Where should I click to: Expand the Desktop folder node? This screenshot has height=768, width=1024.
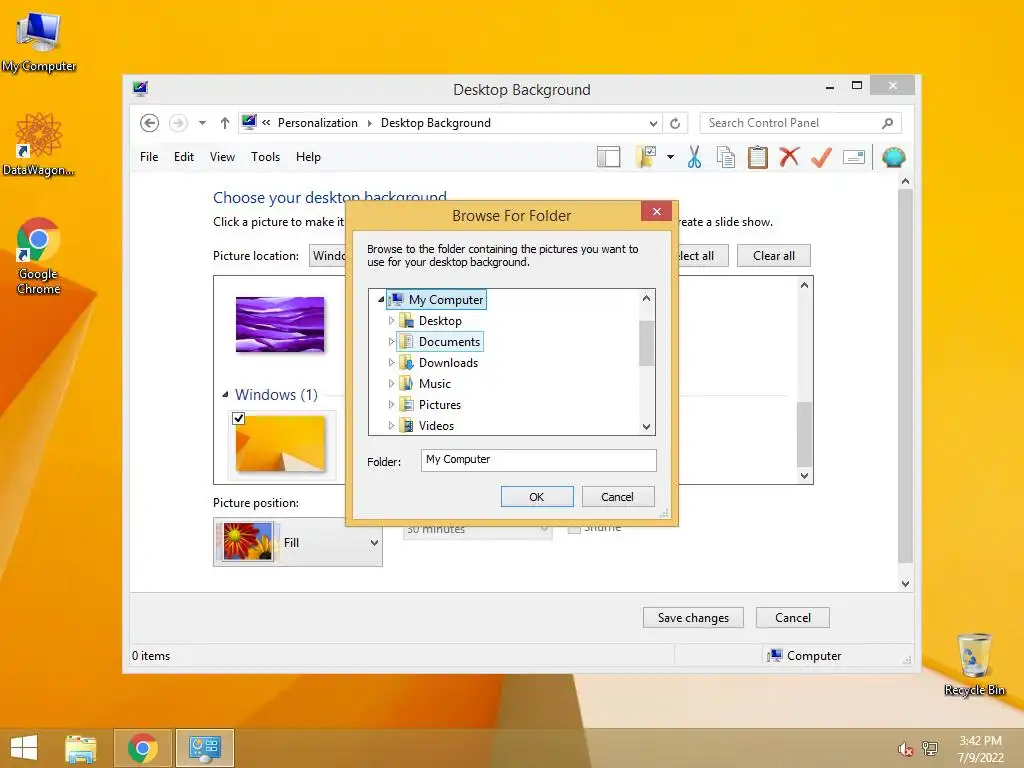391,321
